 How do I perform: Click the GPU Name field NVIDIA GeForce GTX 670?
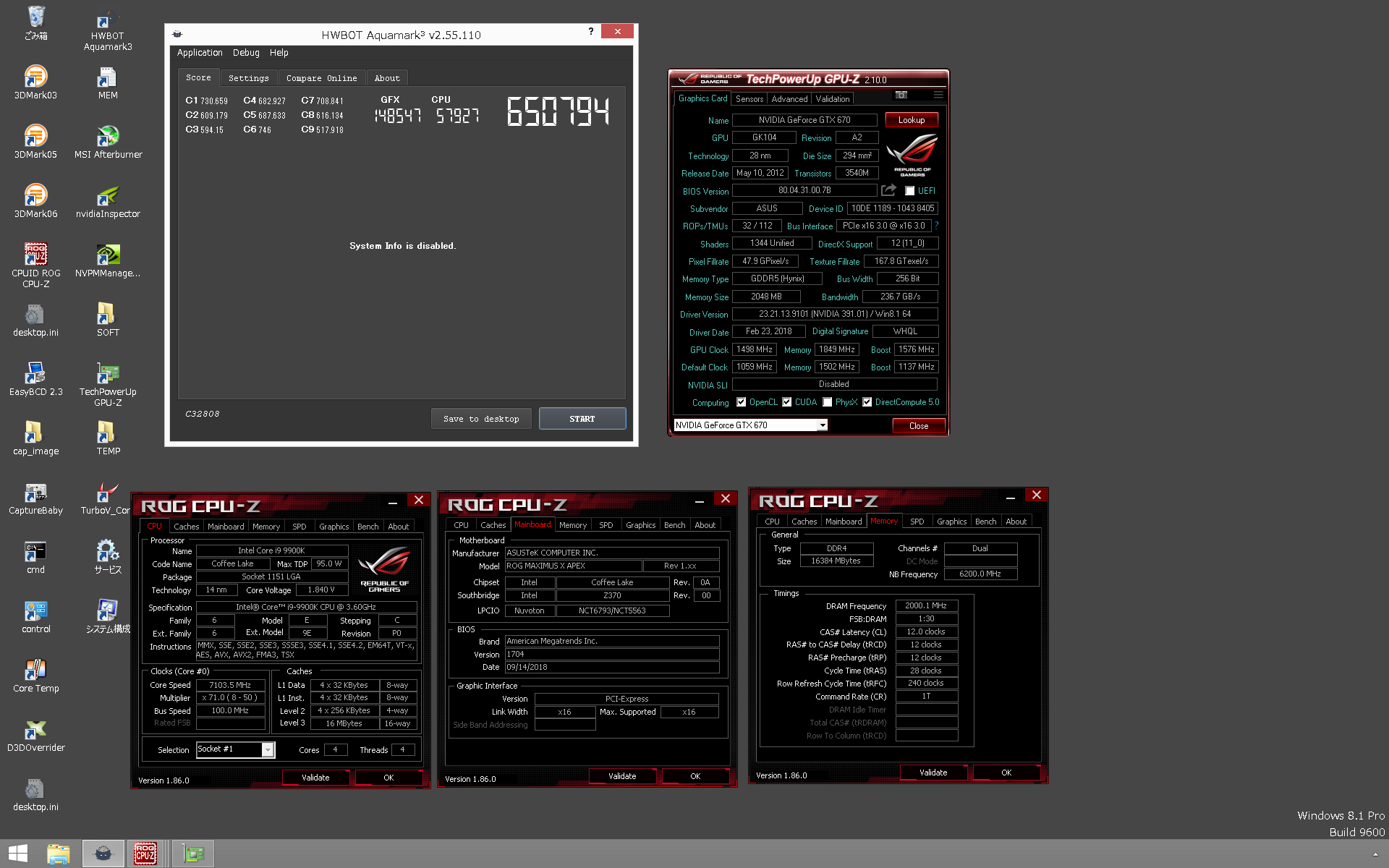click(x=804, y=120)
